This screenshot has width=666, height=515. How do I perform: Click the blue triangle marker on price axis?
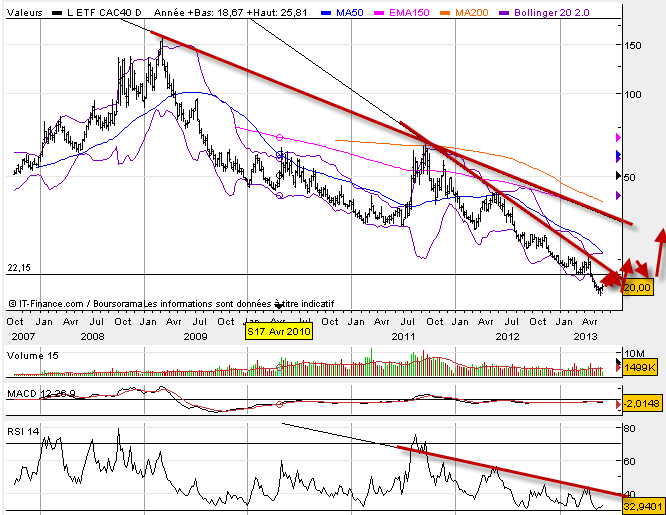[618, 156]
